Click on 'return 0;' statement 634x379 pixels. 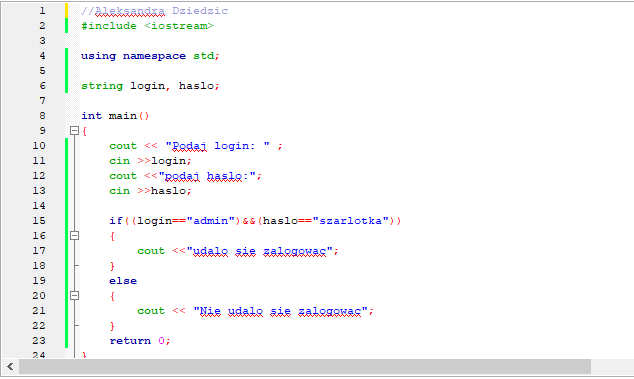(140, 341)
